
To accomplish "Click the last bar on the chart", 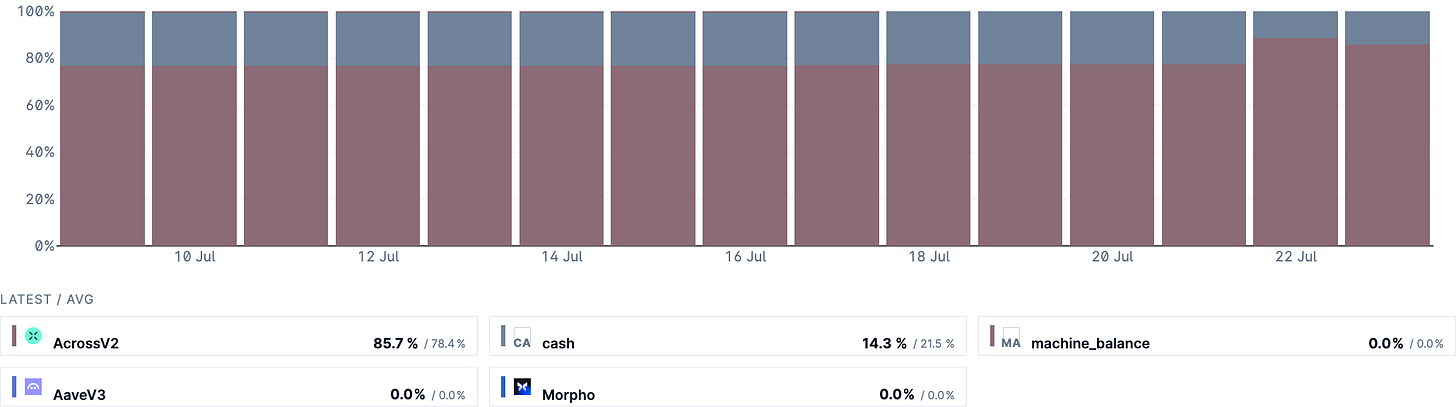I will tap(1387, 128).
